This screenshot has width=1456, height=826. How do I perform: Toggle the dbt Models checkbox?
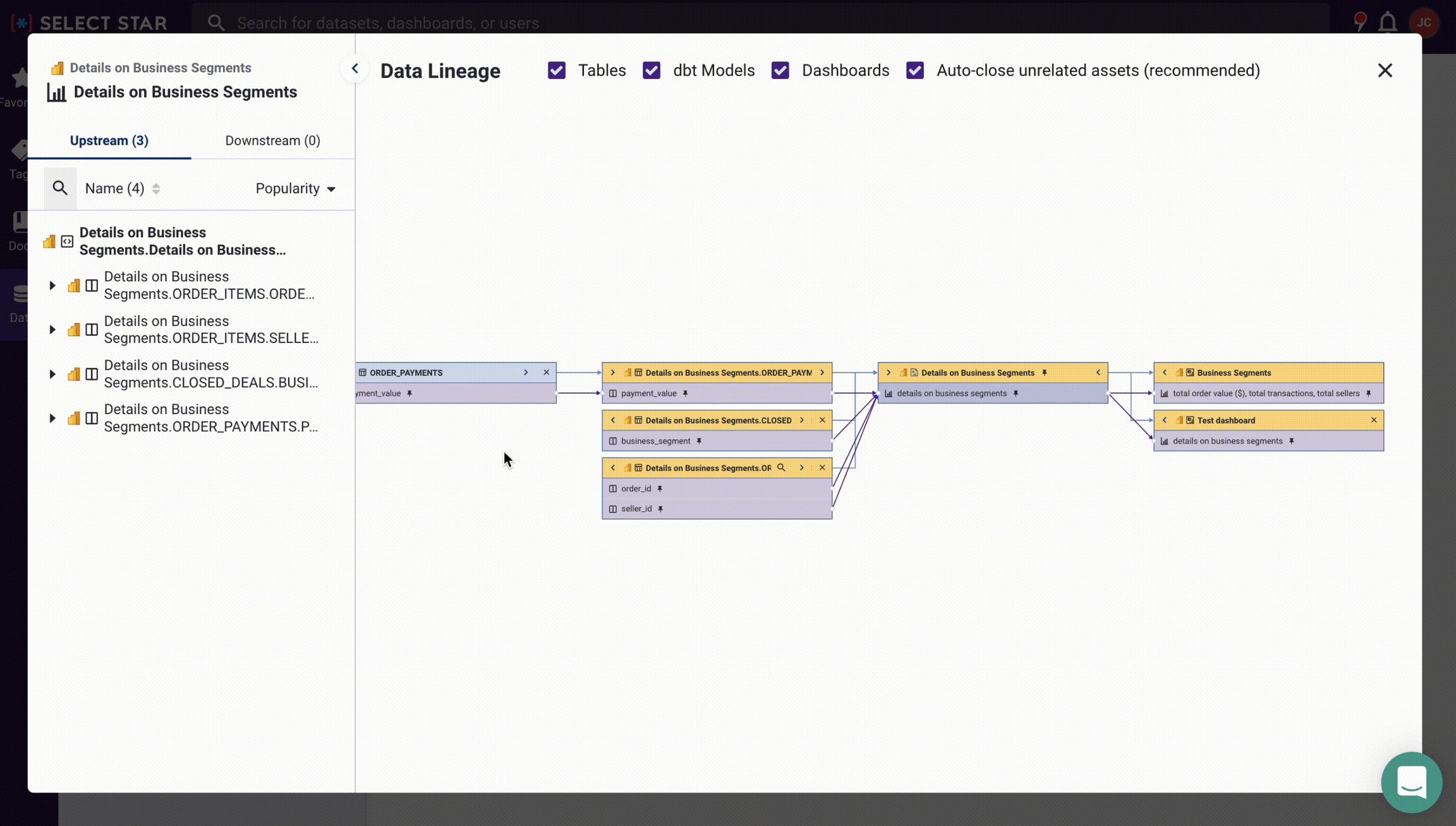click(x=652, y=70)
